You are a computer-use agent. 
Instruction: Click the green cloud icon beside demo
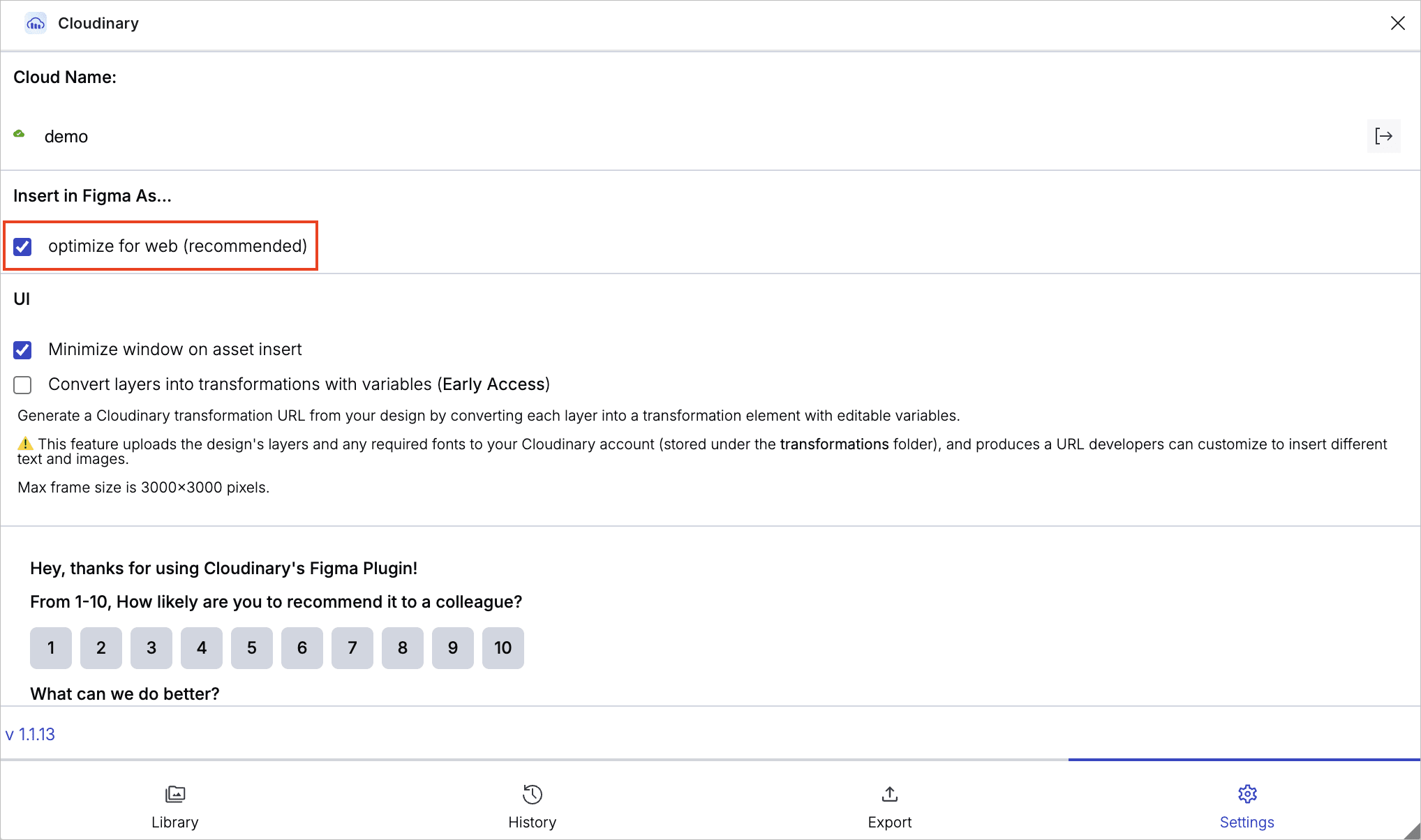pos(20,134)
